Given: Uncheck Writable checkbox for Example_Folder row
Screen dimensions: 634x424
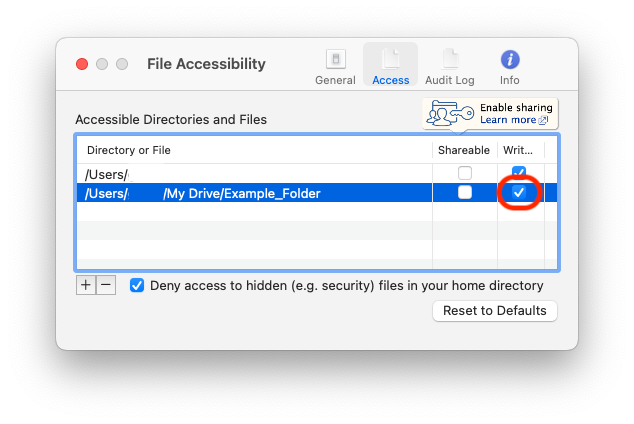Looking at the screenshot, I should click(519, 193).
